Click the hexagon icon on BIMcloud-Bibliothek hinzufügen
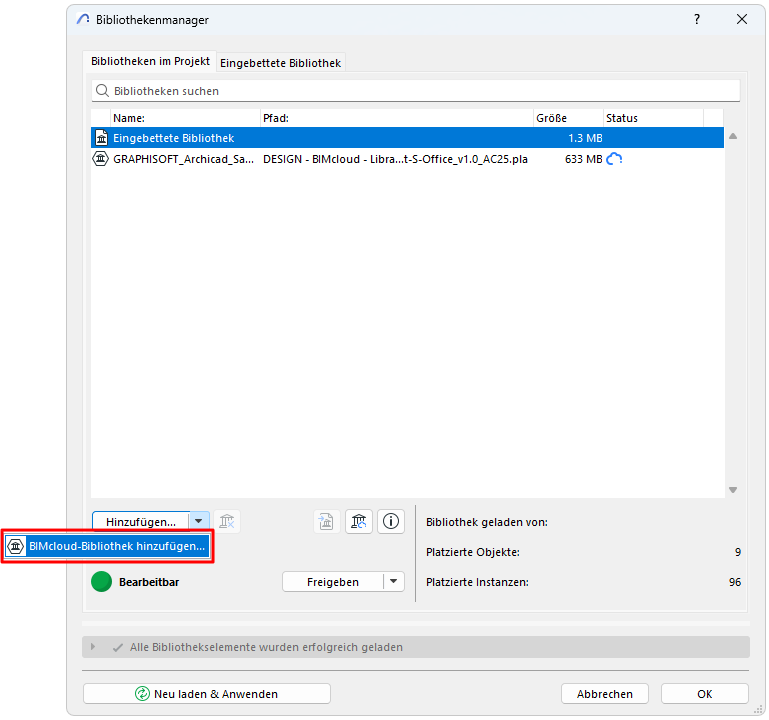The image size is (769, 720). click(x=16, y=546)
